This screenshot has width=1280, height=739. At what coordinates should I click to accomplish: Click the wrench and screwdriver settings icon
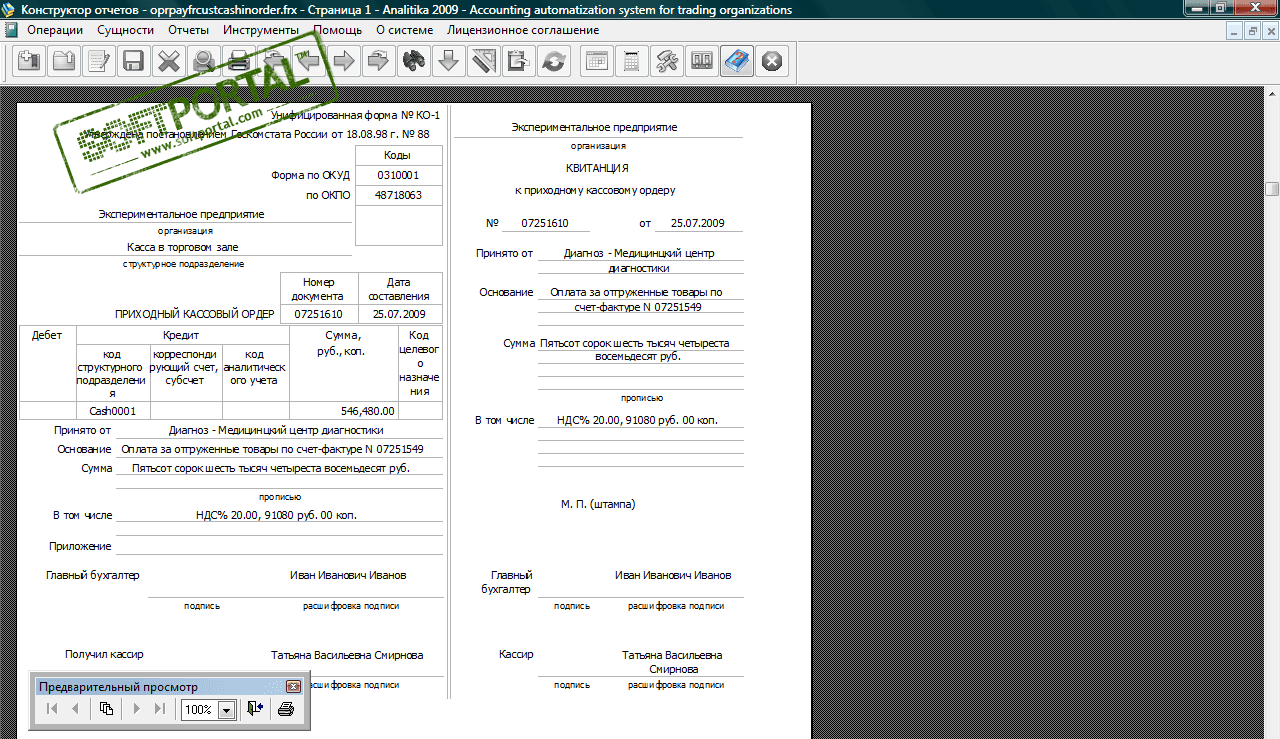coord(666,61)
